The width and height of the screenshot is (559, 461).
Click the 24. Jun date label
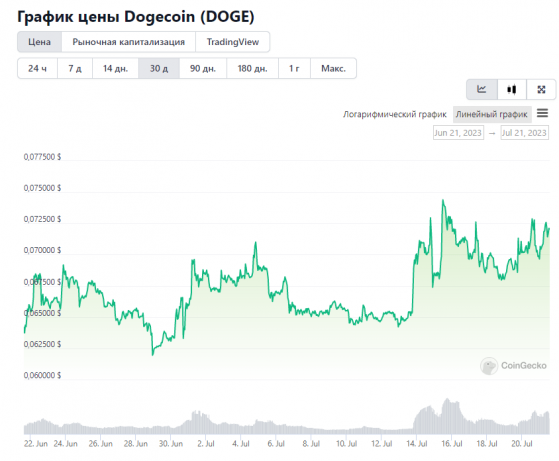point(66,444)
